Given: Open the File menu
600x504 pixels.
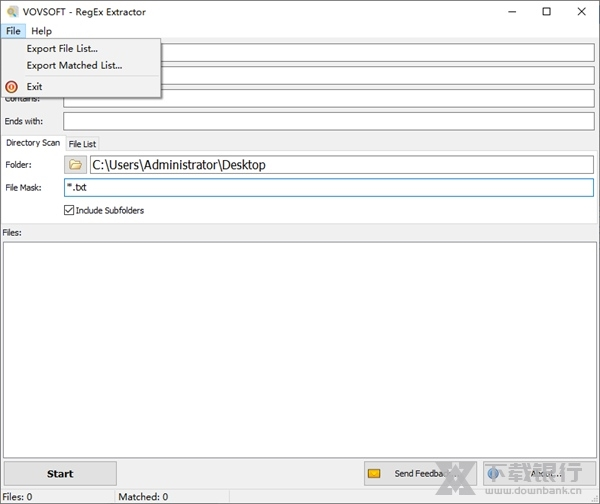Looking at the screenshot, I should 13,31.
